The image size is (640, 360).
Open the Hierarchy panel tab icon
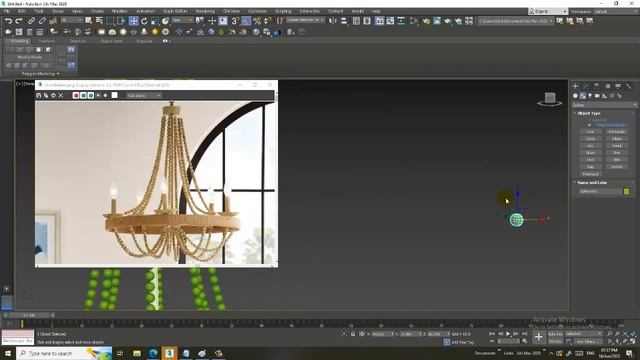tap(597, 86)
